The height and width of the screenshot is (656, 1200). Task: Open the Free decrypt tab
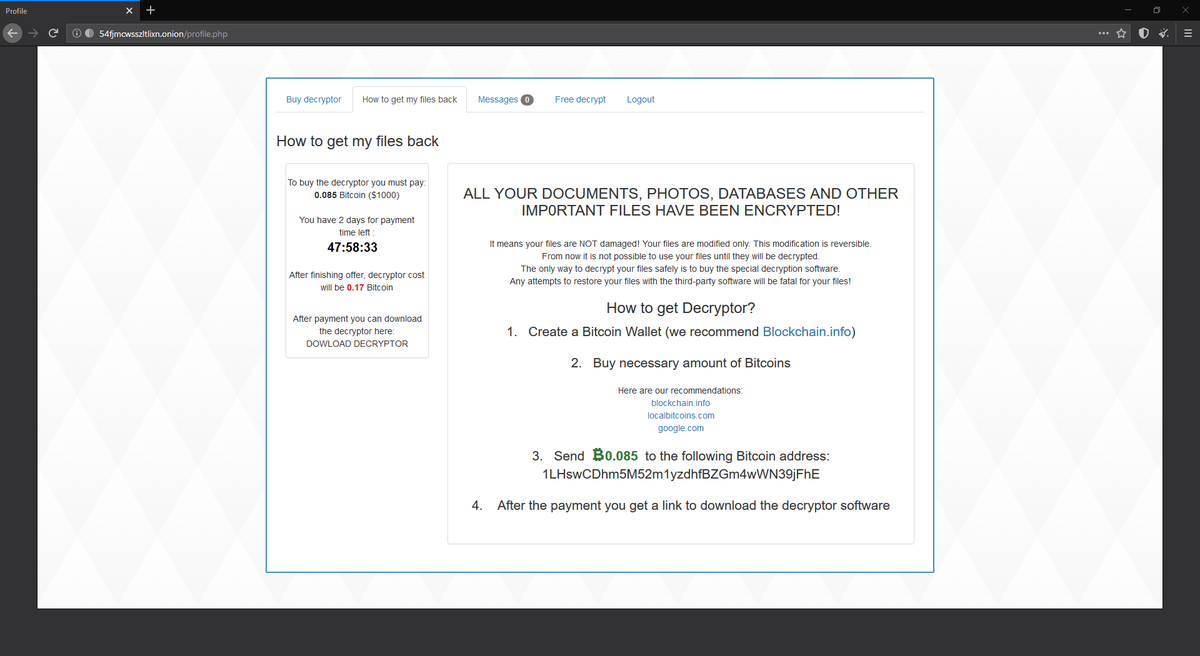pos(580,100)
